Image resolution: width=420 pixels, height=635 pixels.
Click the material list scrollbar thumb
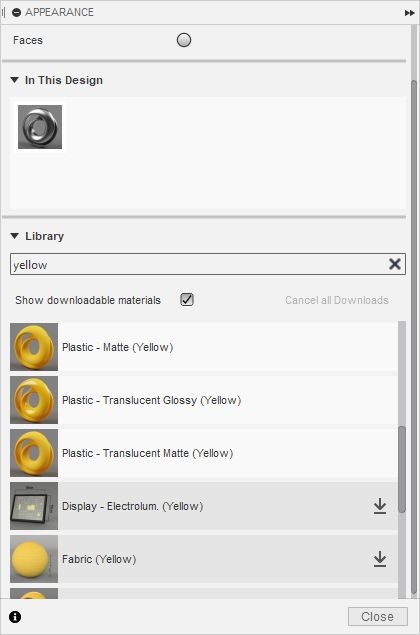(401, 469)
